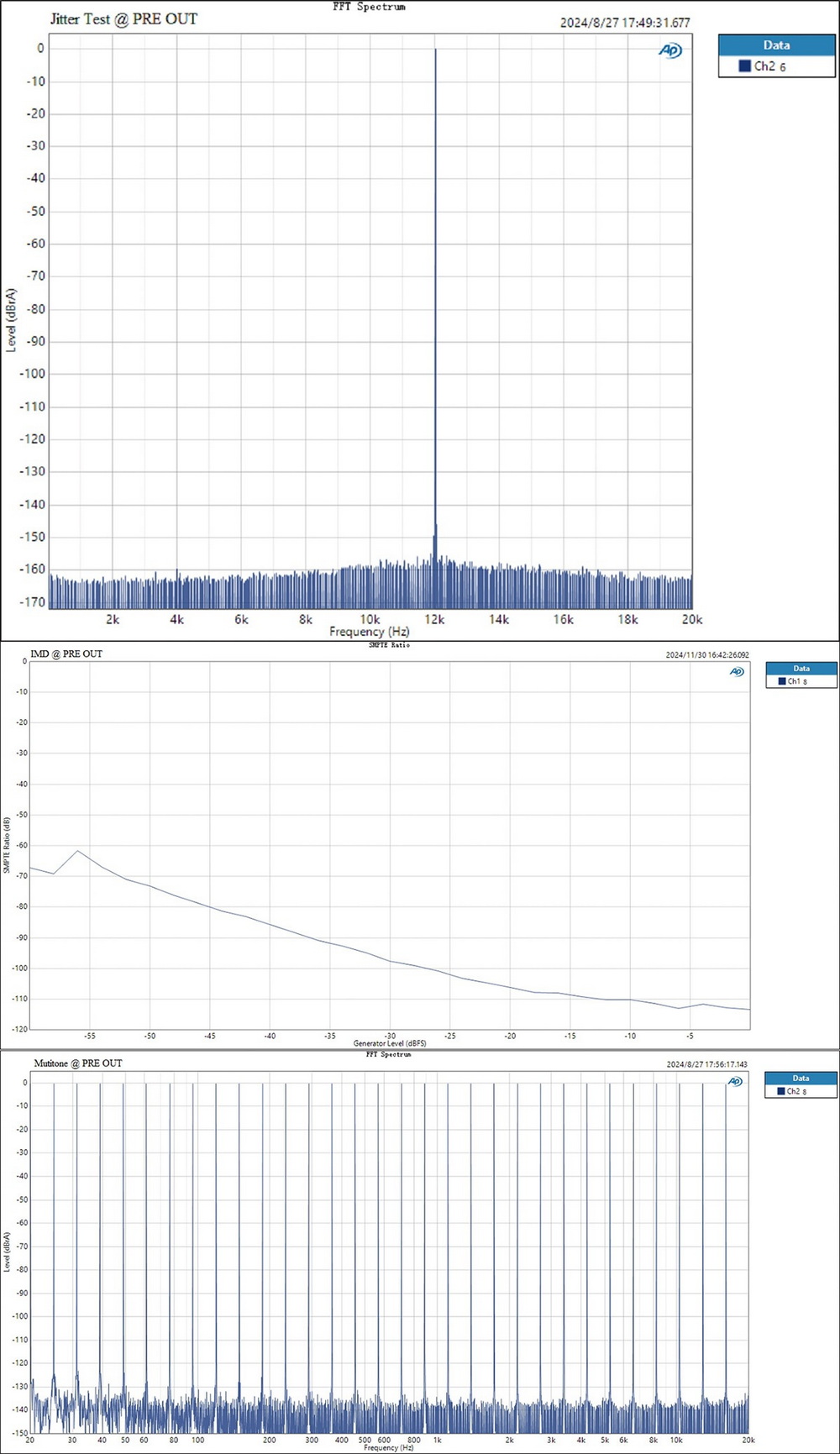This screenshot has width=840, height=1454.
Task: Select Ch1 color swatch in IMD legend
Action: pyautogui.click(x=782, y=681)
